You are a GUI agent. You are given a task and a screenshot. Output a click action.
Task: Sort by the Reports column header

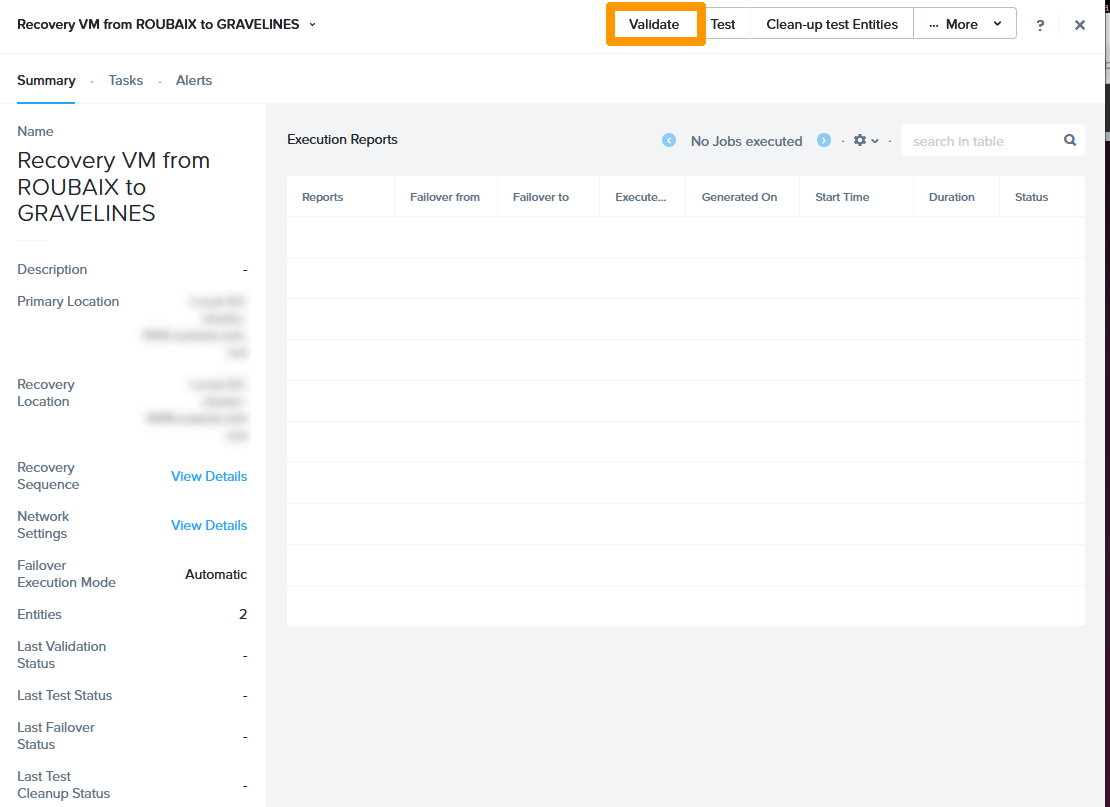323,197
